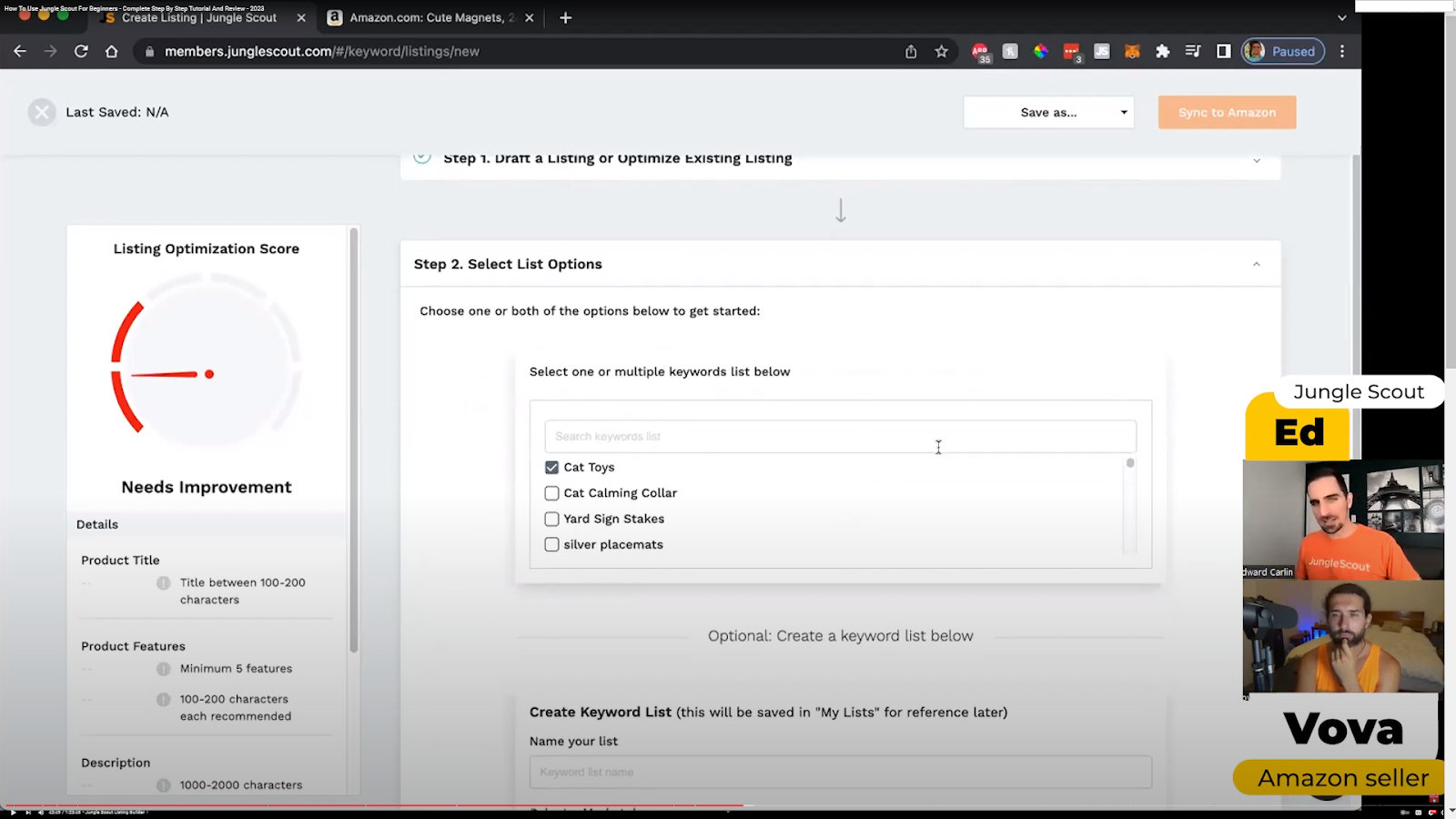Share this page via the share icon
This screenshot has height=819, width=1456.
point(911,52)
